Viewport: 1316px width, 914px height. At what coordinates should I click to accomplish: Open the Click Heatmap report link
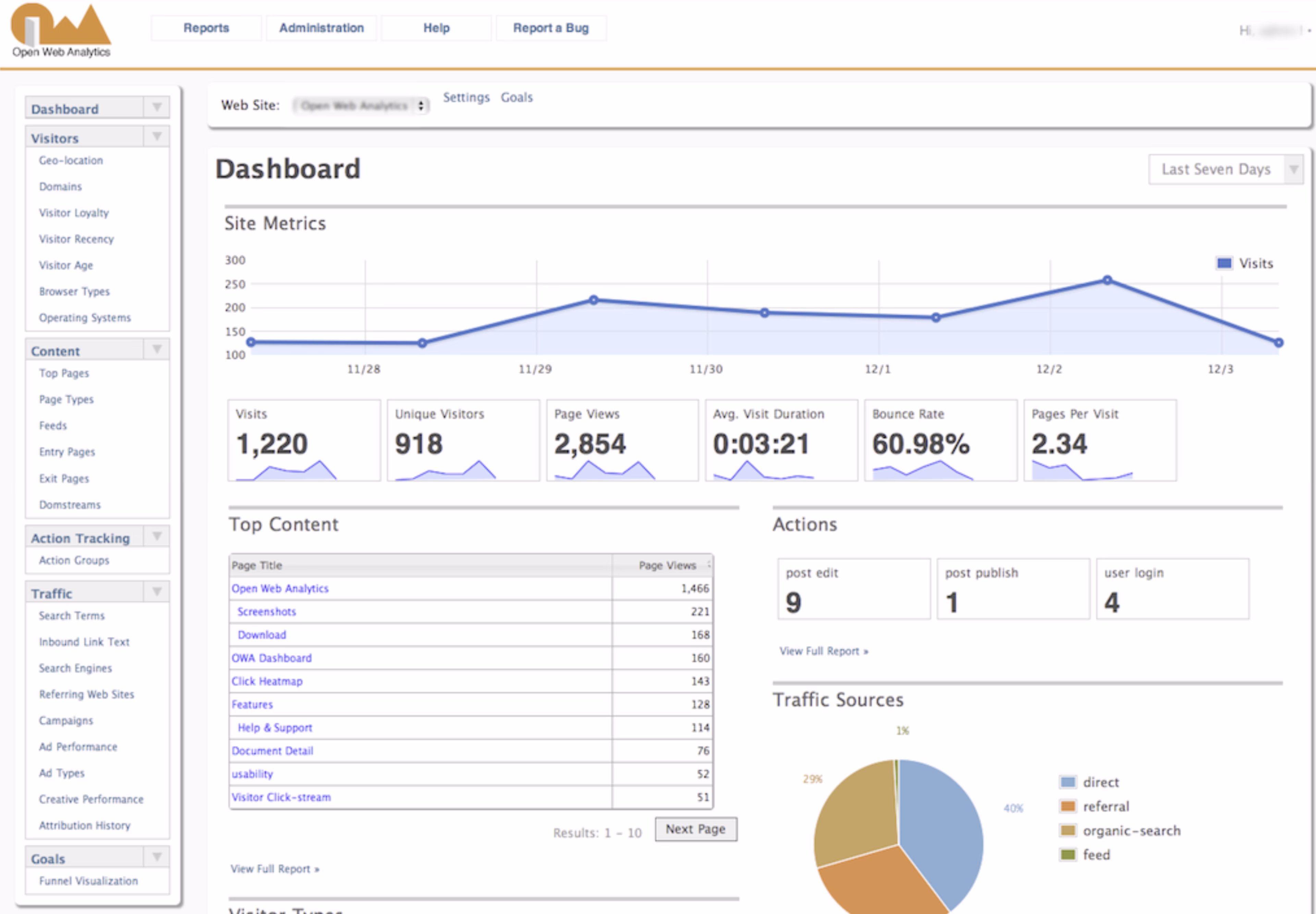pyautogui.click(x=268, y=681)
